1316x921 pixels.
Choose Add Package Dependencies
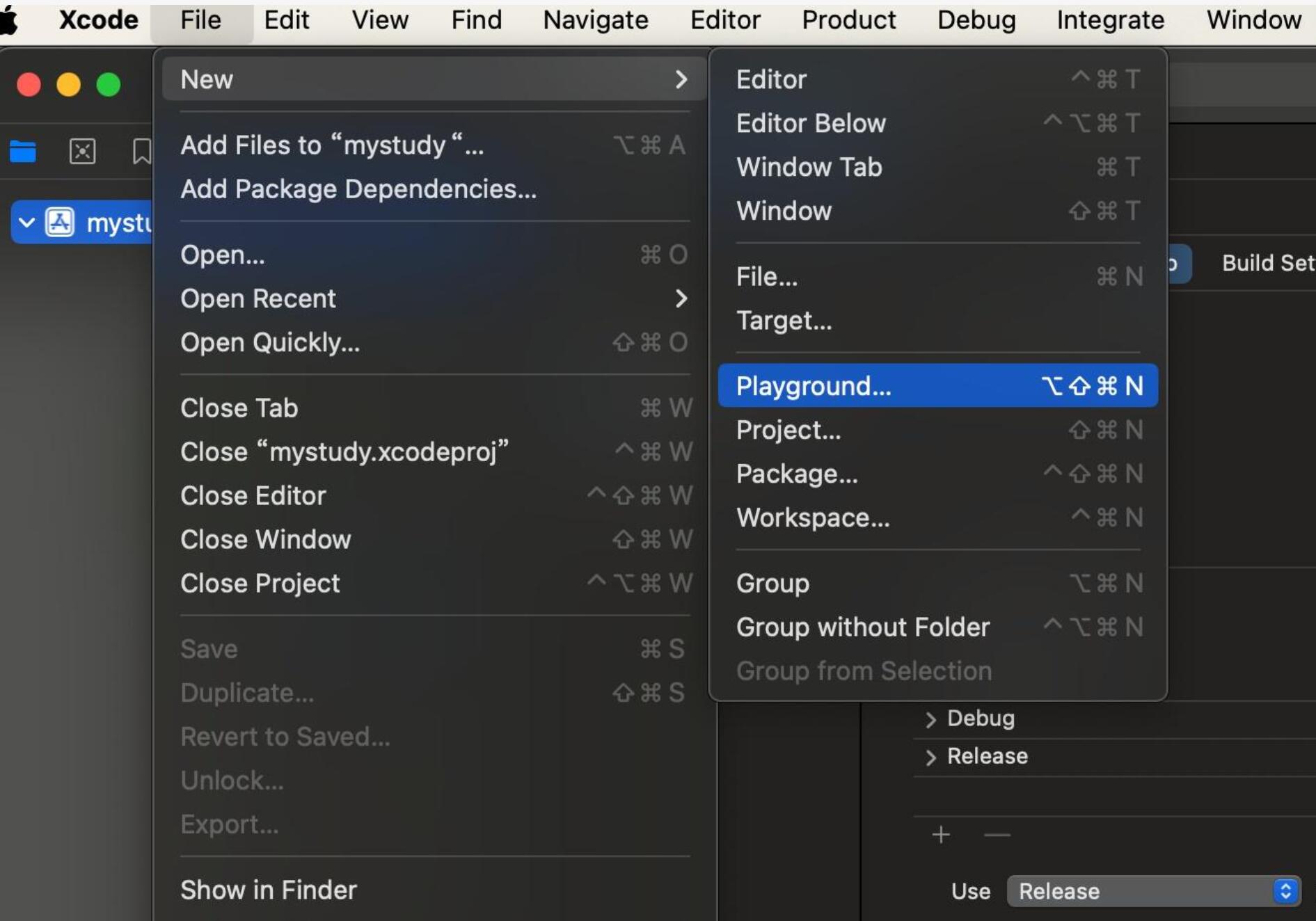(x=434, y=189)
